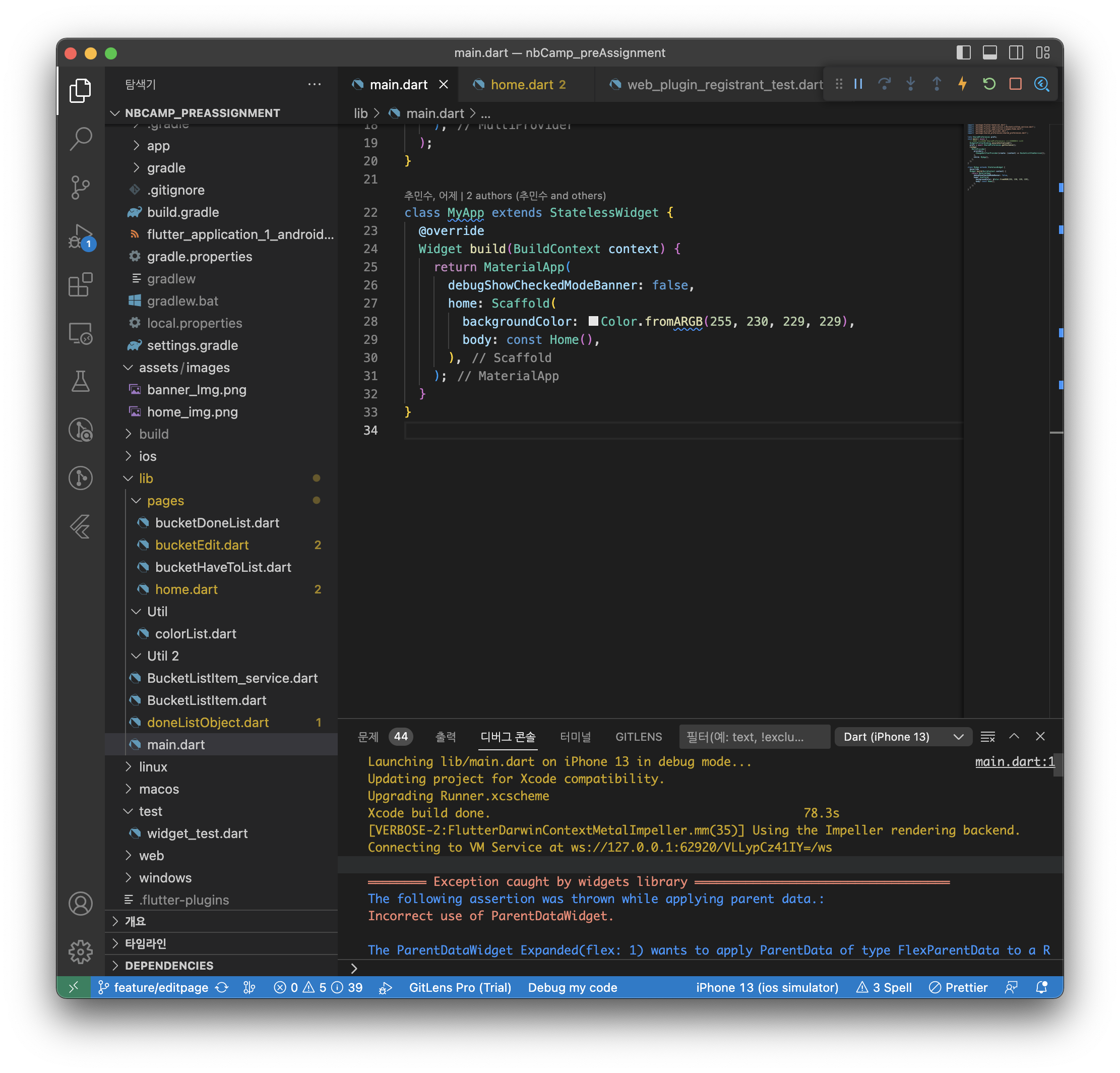Step out in the debug toolbar
This screenshot has height=1073, width=1120.
[937, 84]
